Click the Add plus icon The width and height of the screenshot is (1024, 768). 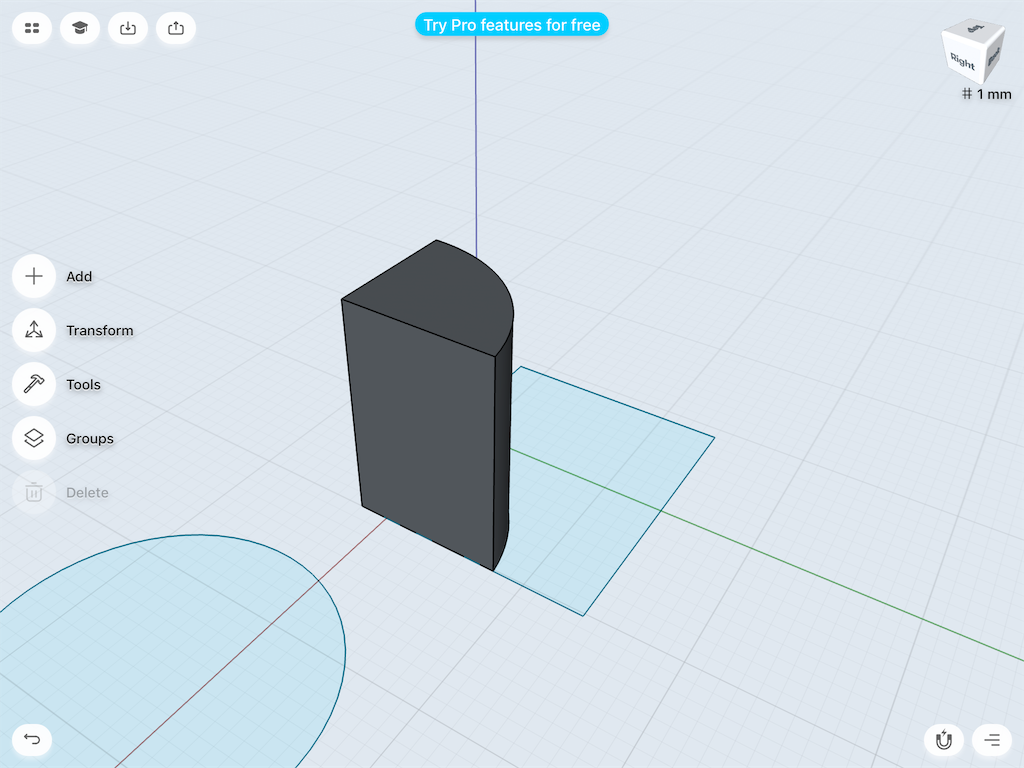pyautogui.click(x=34, y=276)
